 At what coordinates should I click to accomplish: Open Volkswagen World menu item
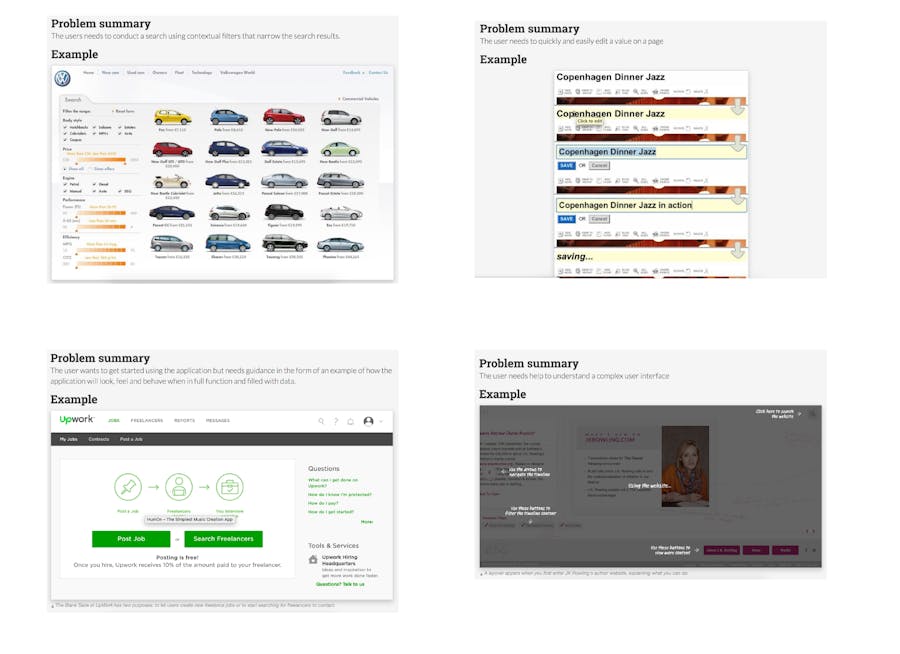click(x=238, y=72)
